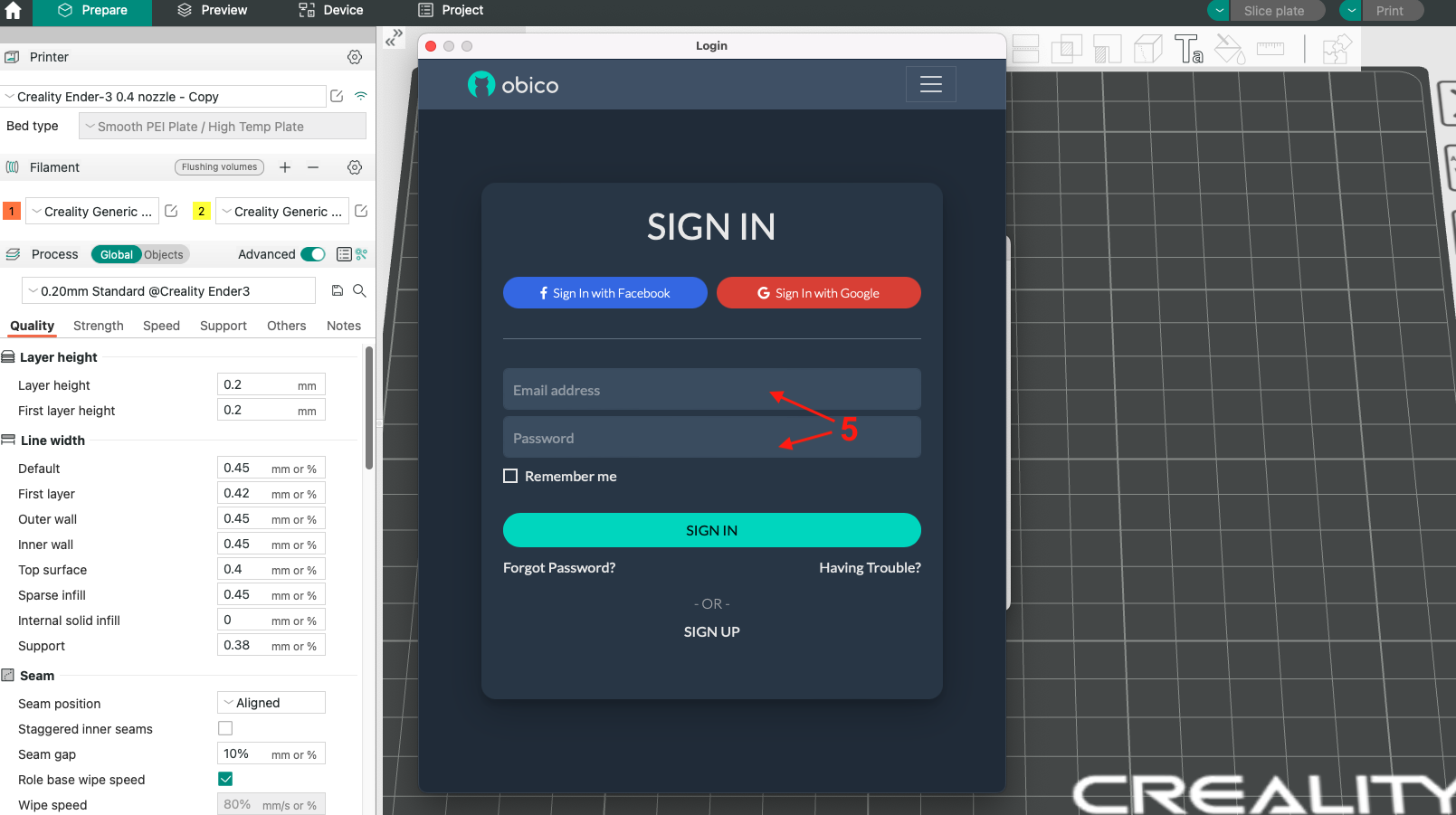This screenshot has width=1456, height=815.
Task: Click filament 2 yellow color swatch
Action: pos(201,211)
